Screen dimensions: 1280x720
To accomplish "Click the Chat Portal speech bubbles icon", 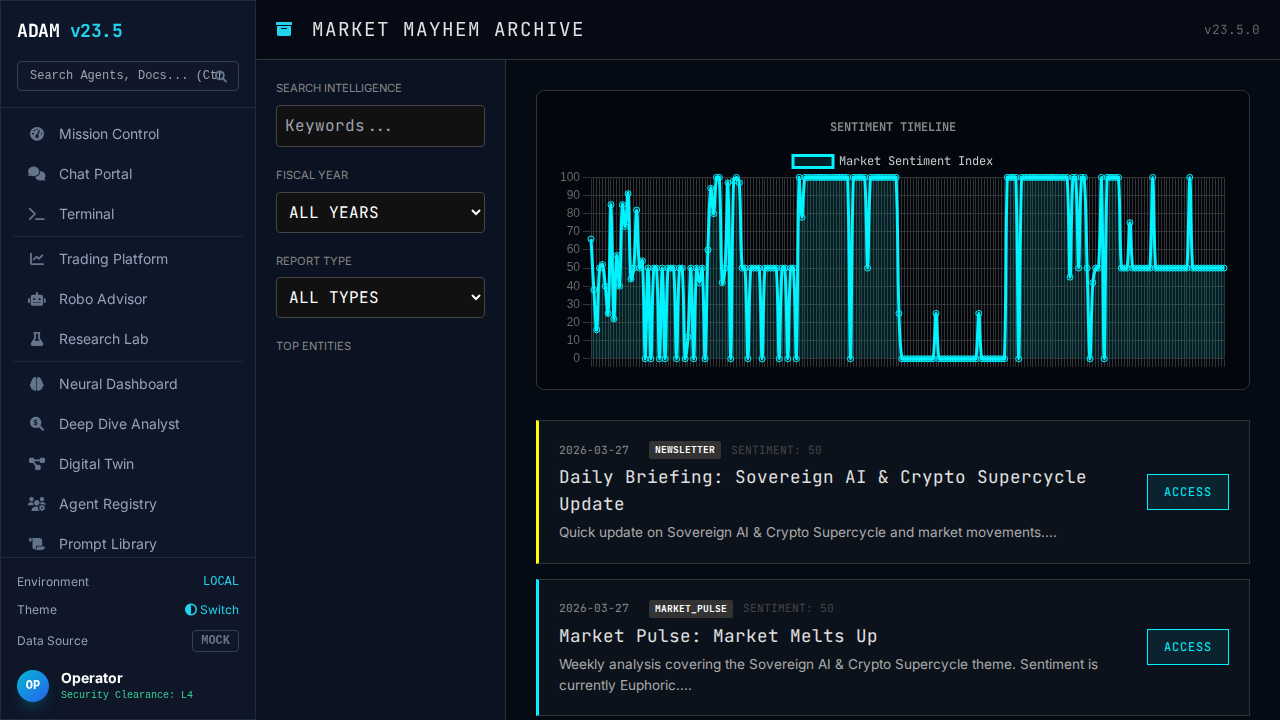I will pos(37,174).
